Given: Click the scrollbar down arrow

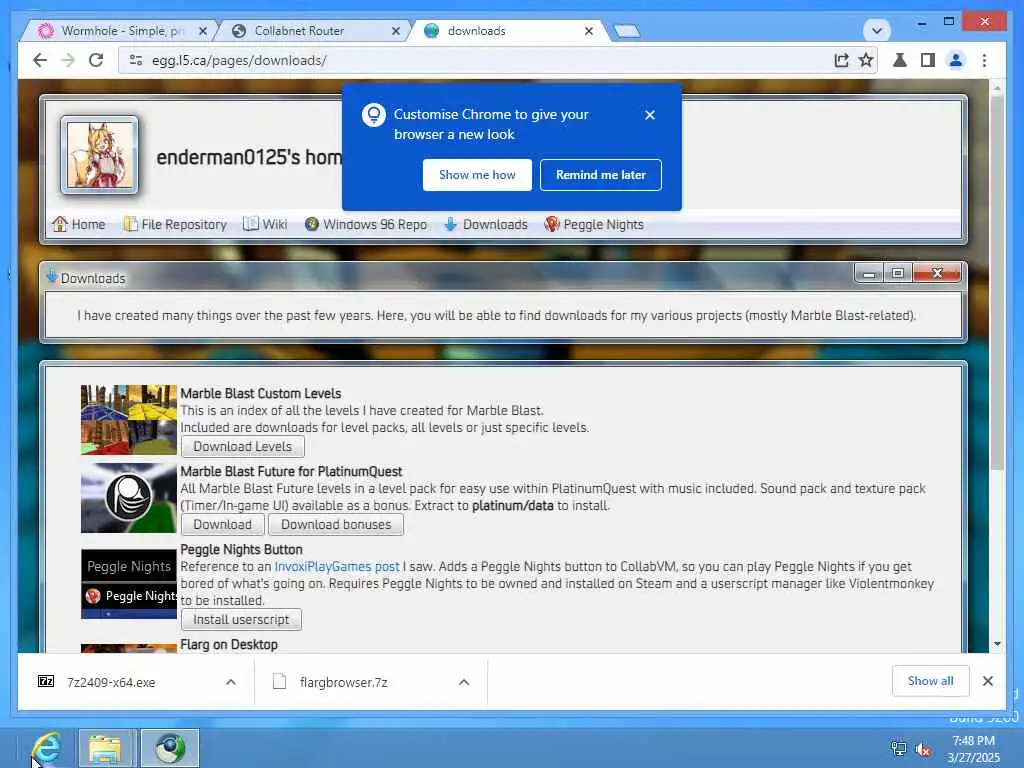Looking at the screenshot, I should [997, 644].
